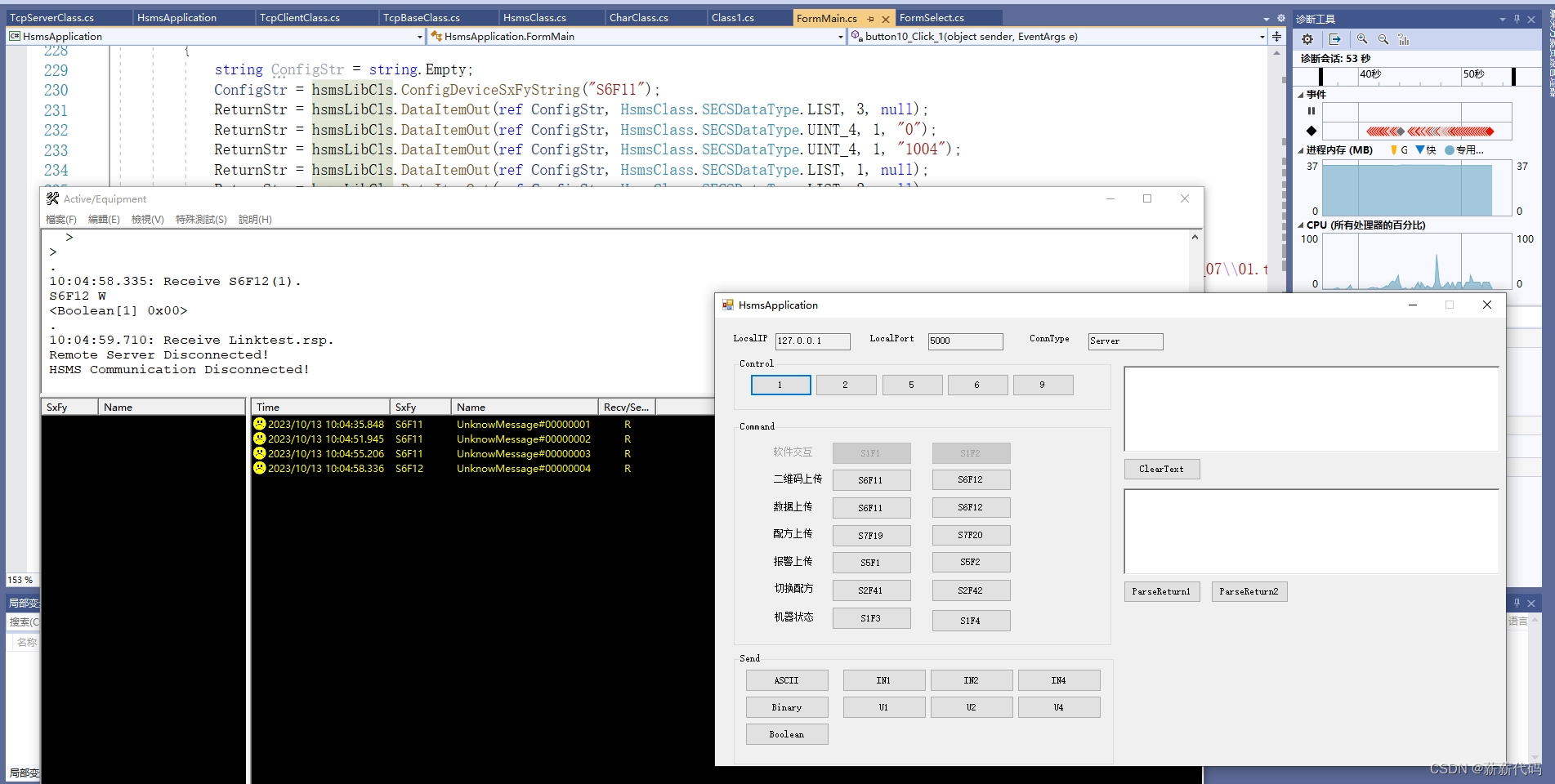Click right handle of diagnostic time ruler

point(1513,76)
